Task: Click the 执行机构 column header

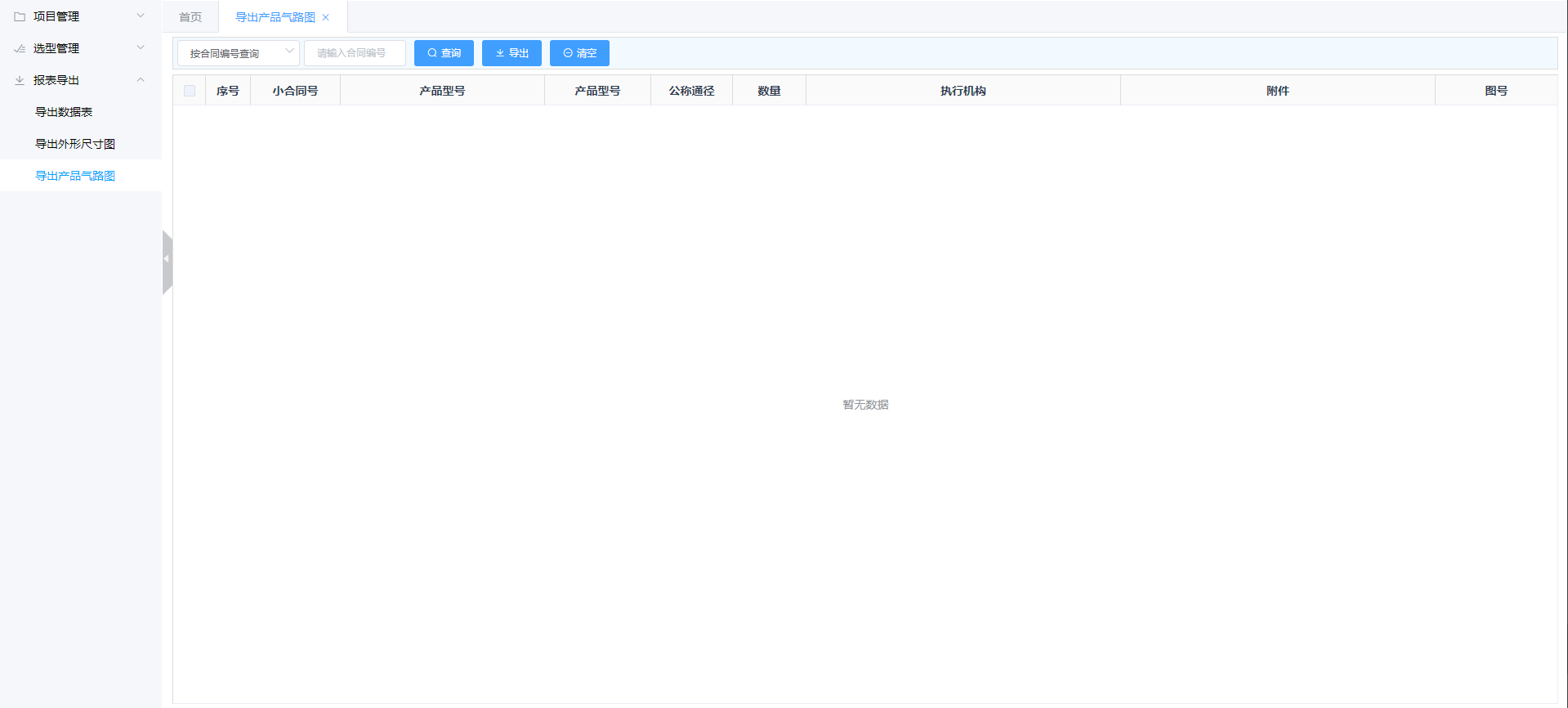Action: pos(963,91)
